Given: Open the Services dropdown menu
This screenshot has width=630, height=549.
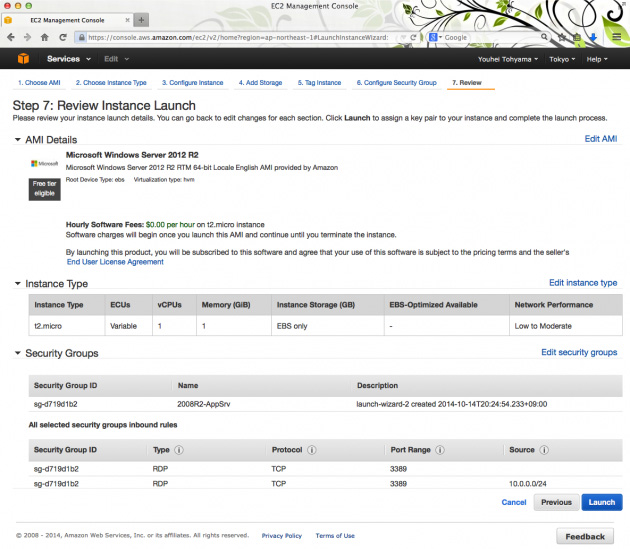Looking at the screenshot, I should click(x=69, y=59).
